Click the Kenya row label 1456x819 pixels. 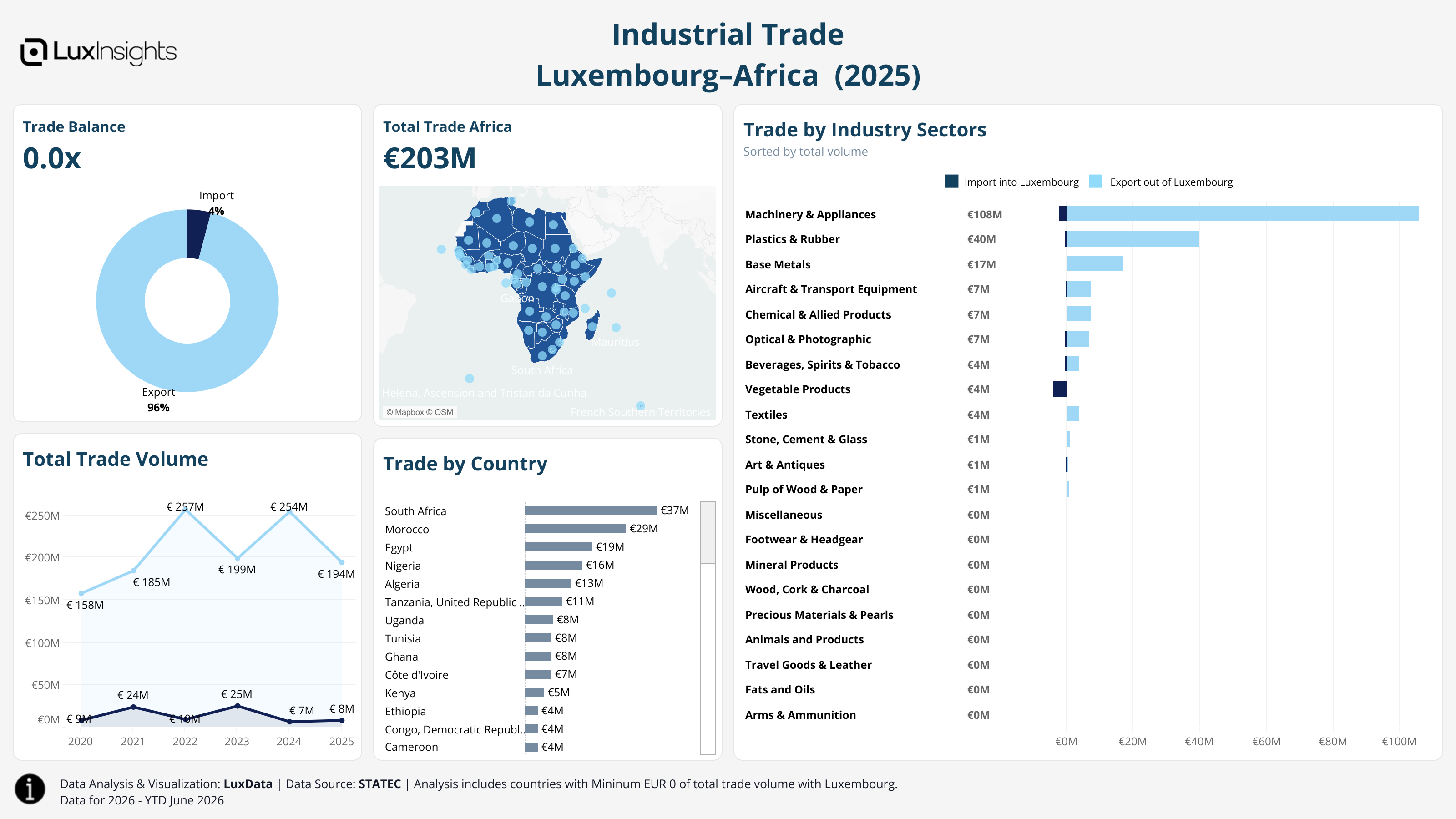(400, 693)
